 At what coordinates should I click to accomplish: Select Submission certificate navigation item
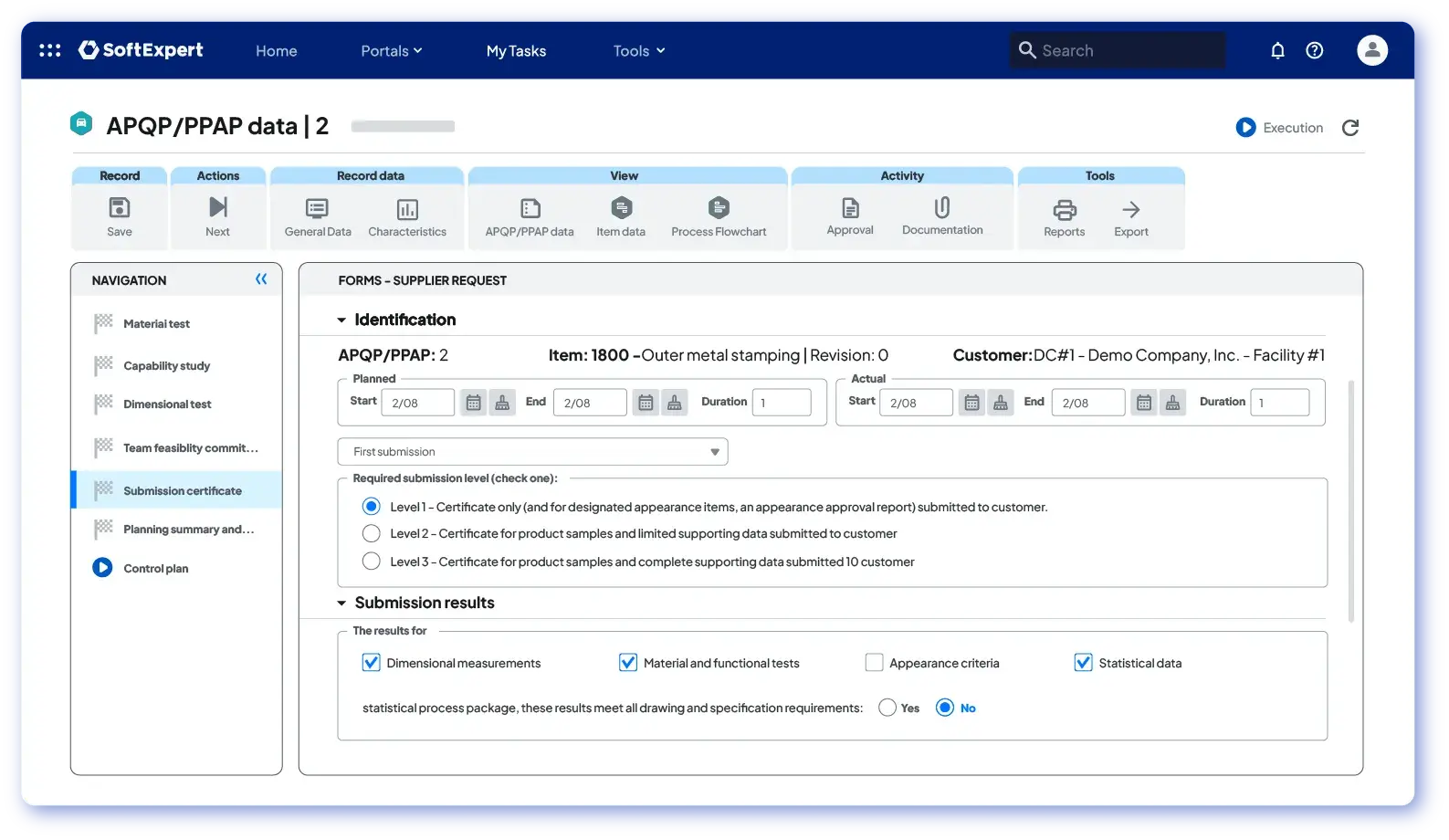coord(176,490)
